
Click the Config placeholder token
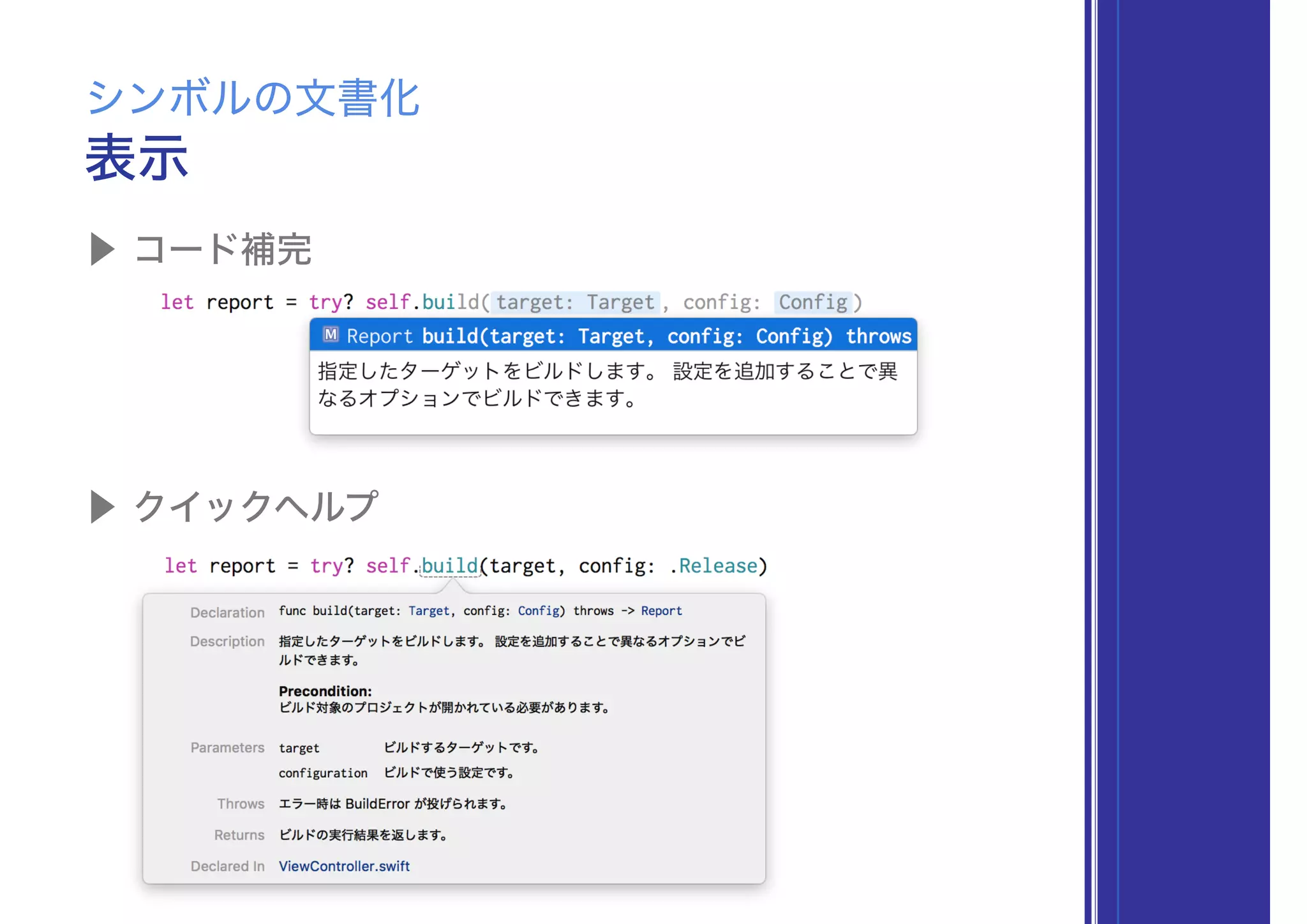tap(813, 302)
